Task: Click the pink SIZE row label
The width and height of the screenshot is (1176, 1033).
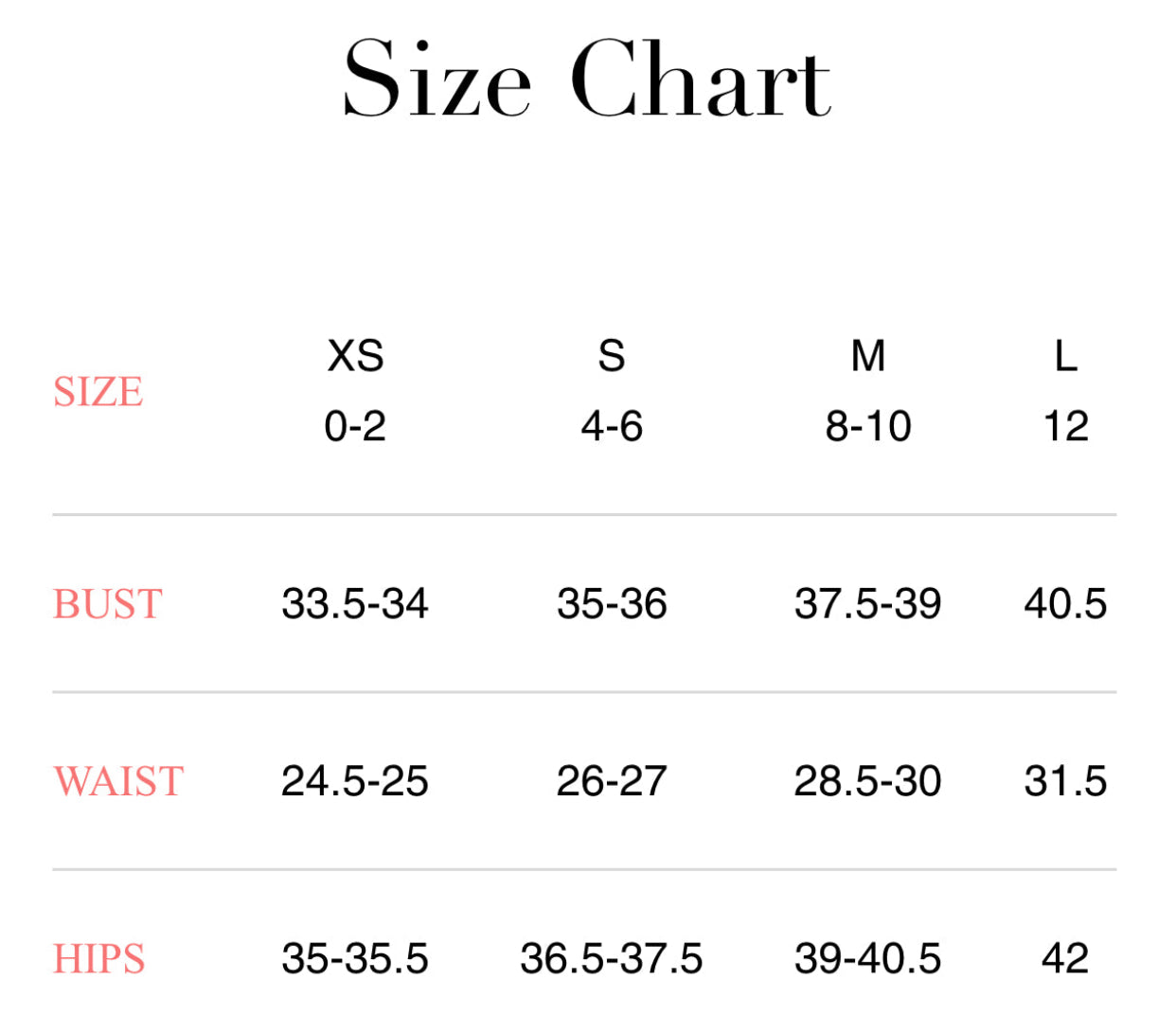Action: click(98, 392)
